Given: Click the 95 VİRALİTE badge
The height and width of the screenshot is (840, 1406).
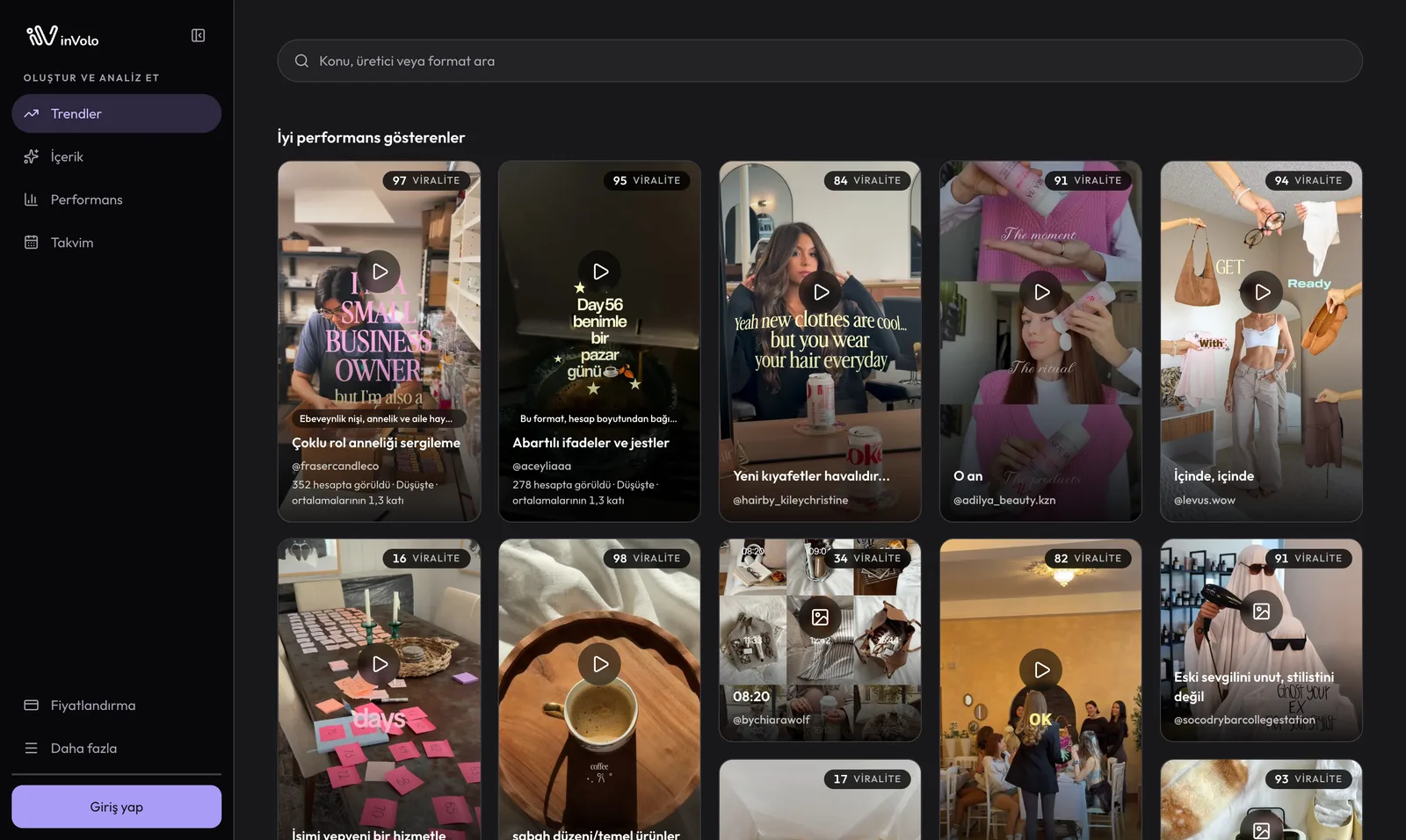Looking at the screenshot, I should click(x=647, y=180).
